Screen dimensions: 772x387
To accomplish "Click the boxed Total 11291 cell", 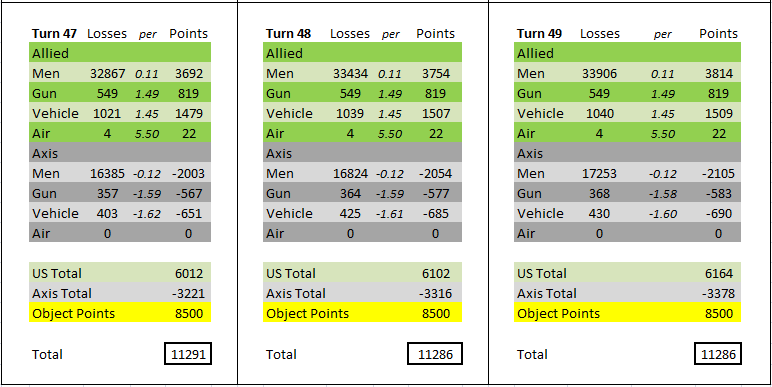I will (x=188, y=354).
